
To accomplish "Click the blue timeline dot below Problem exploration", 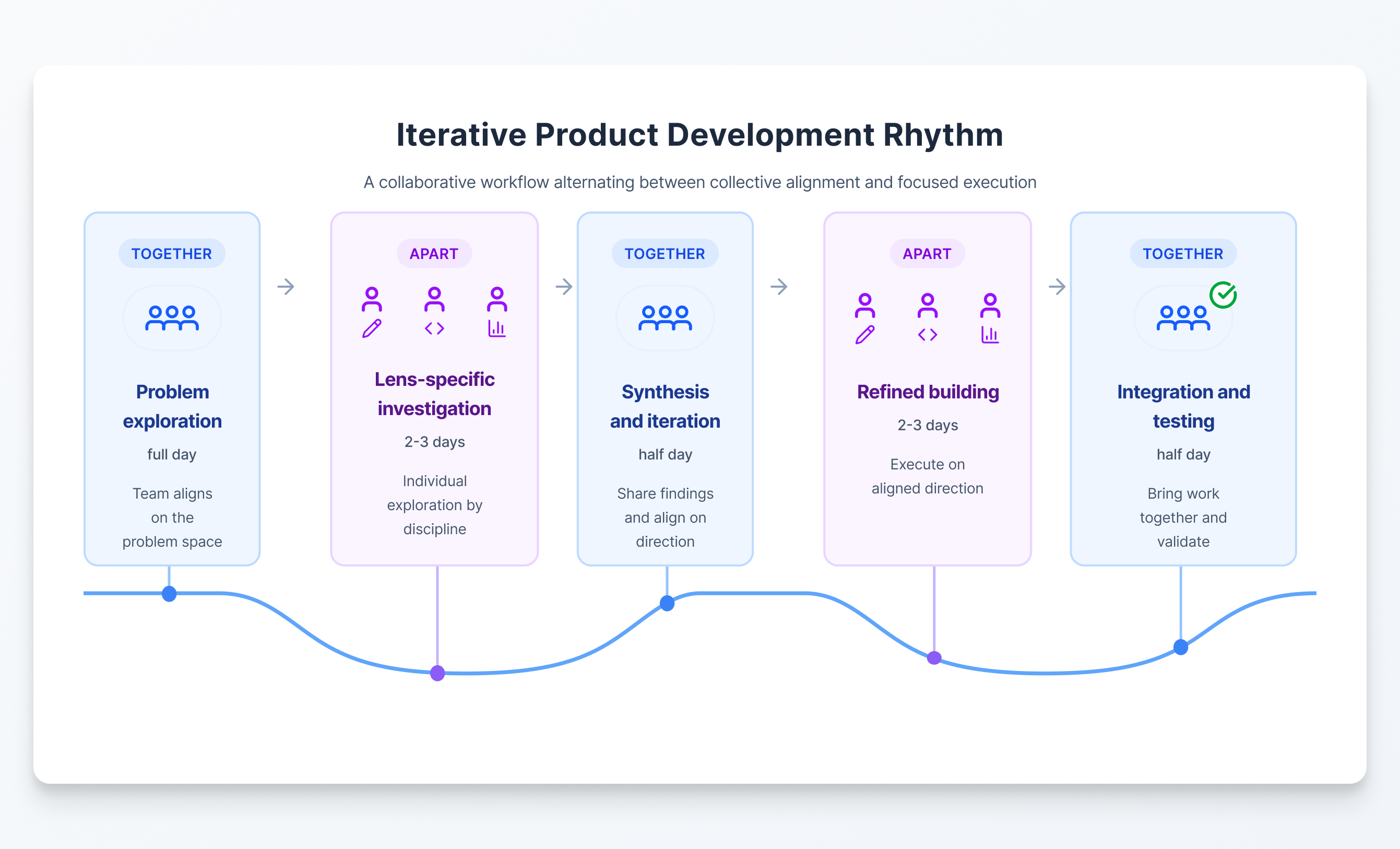I will [169, 594].
